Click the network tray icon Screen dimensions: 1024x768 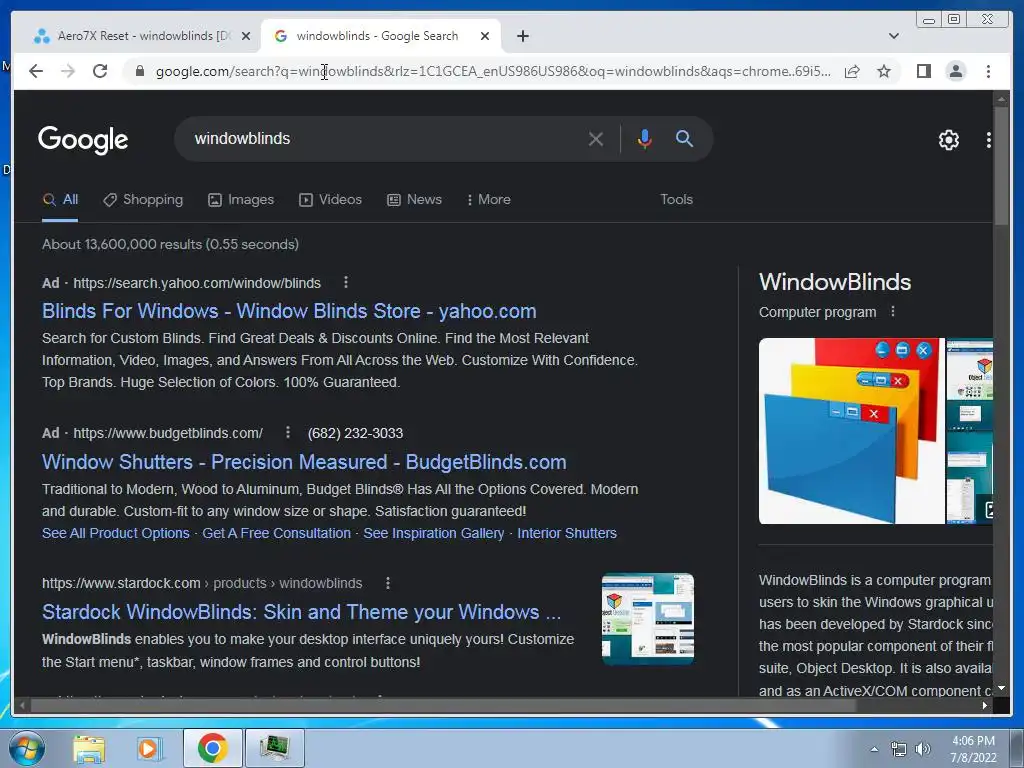click(899, 749)
